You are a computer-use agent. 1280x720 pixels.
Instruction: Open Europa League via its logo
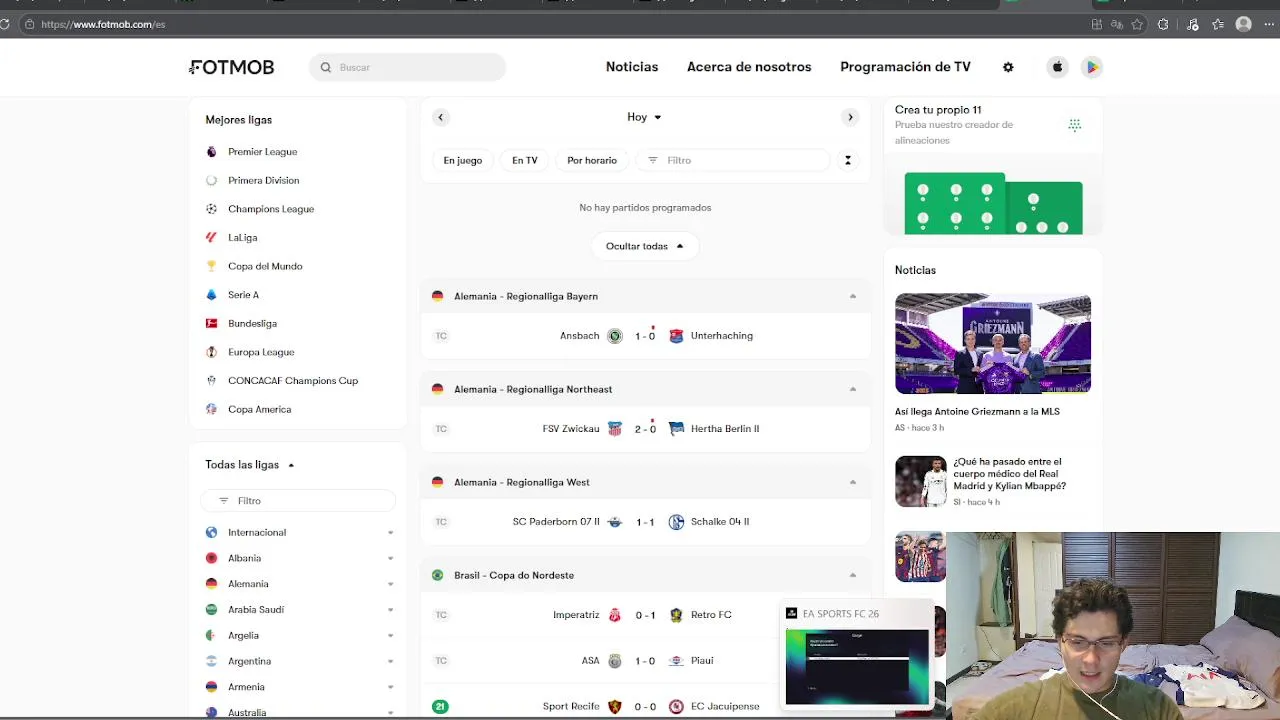pyautogui.click(x=211, y=352)
